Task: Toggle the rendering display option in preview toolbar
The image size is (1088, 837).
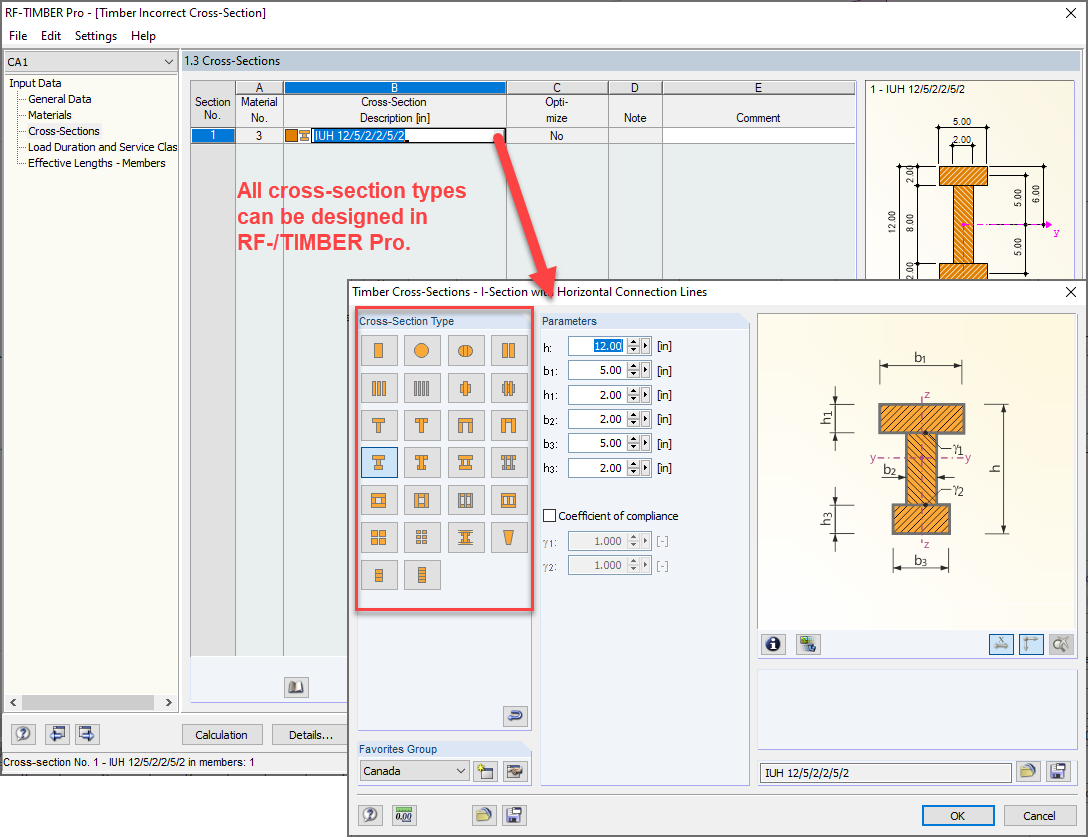Action: [x=808, y=644]
